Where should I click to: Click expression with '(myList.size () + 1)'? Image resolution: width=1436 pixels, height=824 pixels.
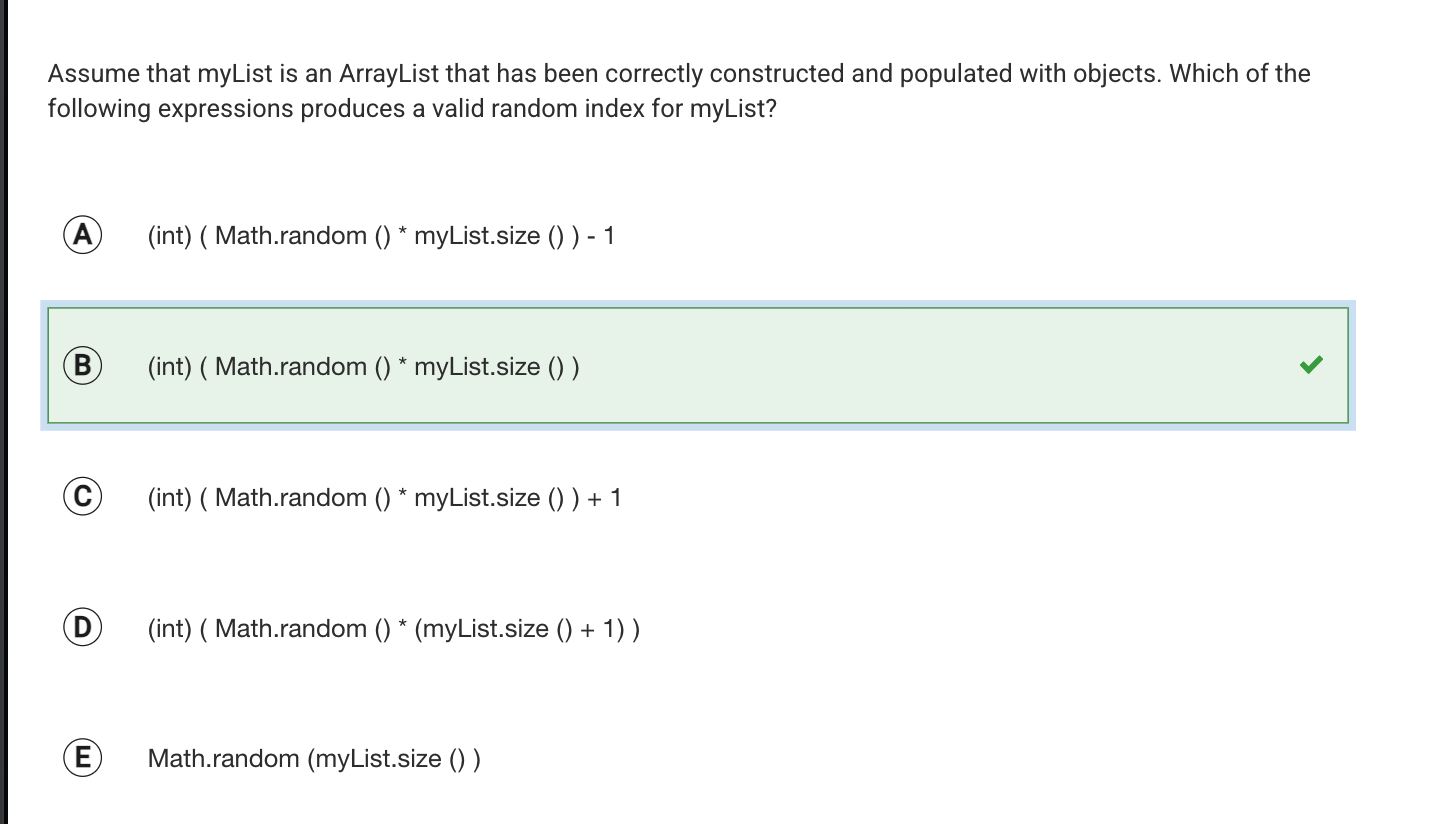coord(394,629)
